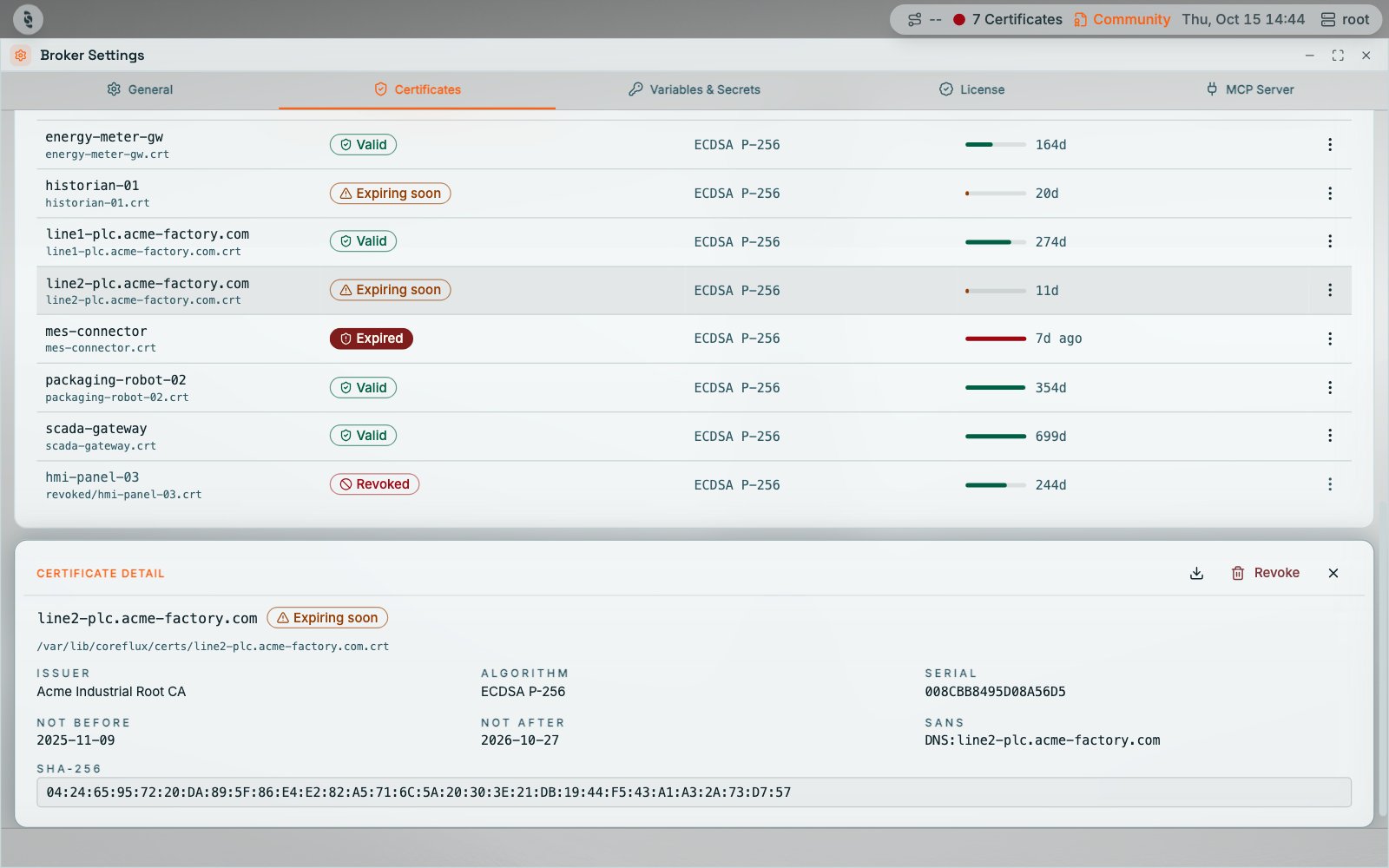Open the Community link in top bar
This screenshot has height=868, width=1389.
coord(1122,19)
